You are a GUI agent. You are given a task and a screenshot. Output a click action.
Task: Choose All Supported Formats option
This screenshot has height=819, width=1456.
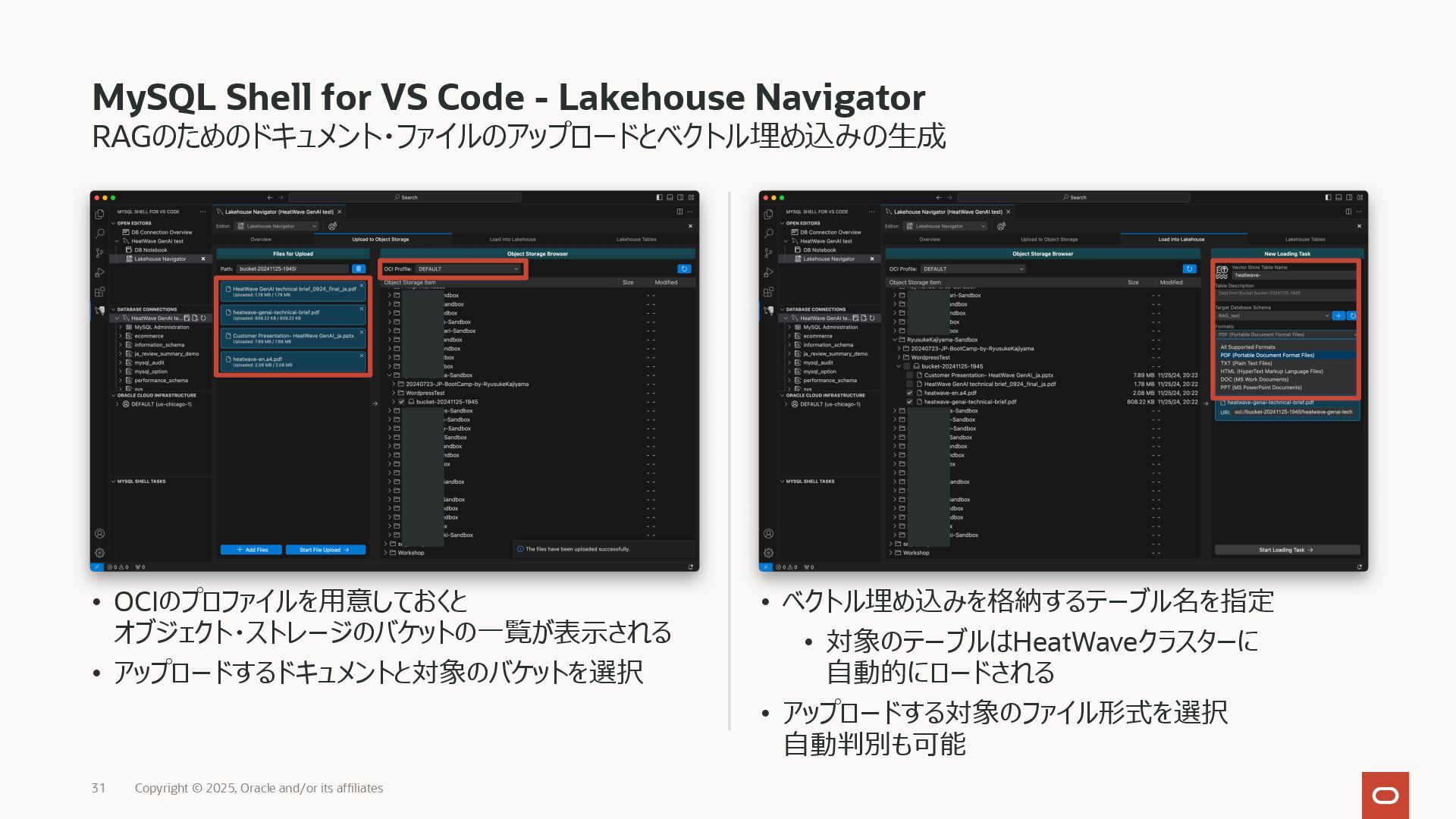coord(1286,347)
